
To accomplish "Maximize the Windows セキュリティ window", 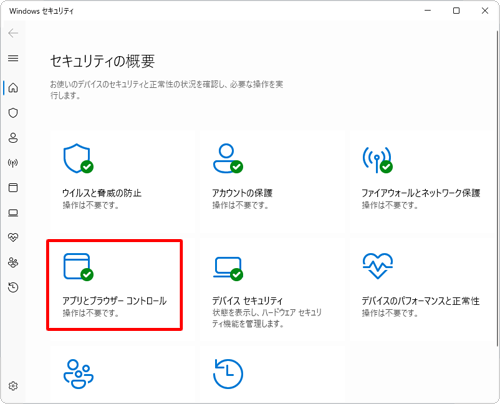I will click(x=456, y=11).
